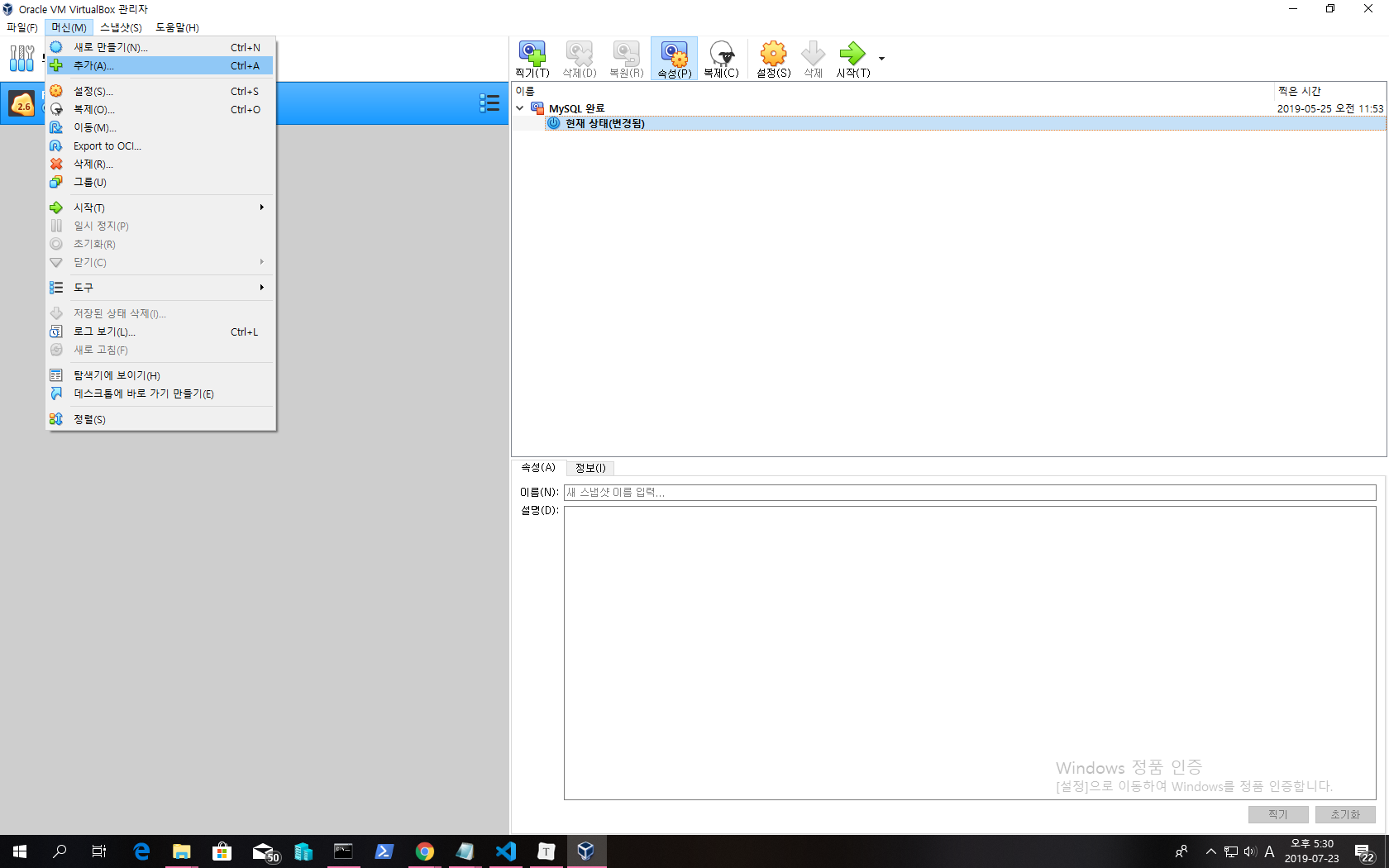Choose Add (추가) menu entry
Viewport: 1389px width, 868px height.
coord(160,65)
